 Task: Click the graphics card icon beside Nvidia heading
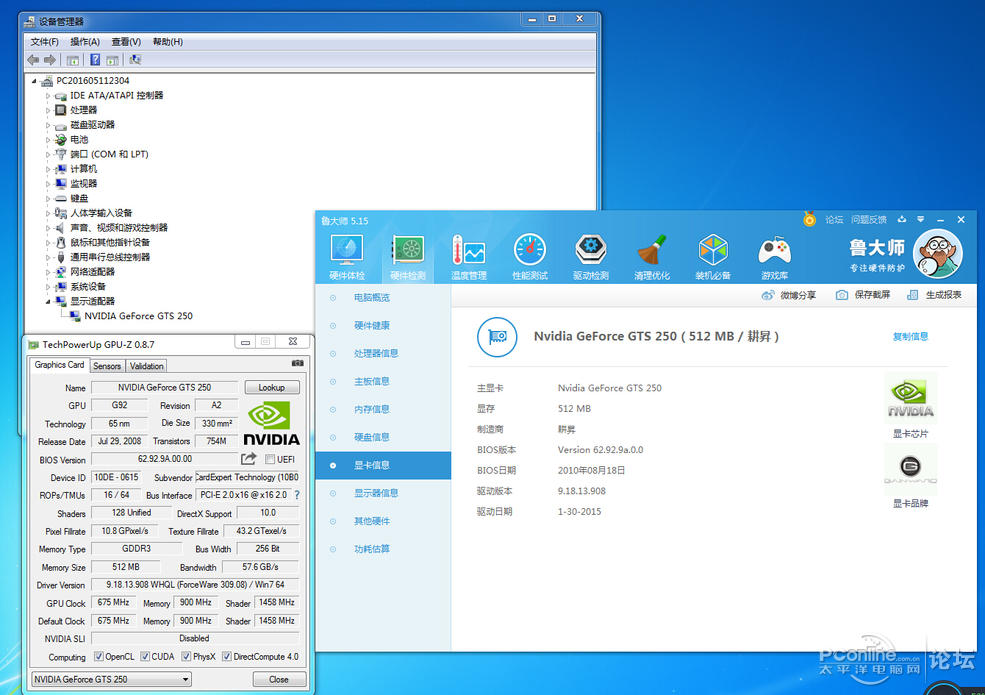pos(497,337)
